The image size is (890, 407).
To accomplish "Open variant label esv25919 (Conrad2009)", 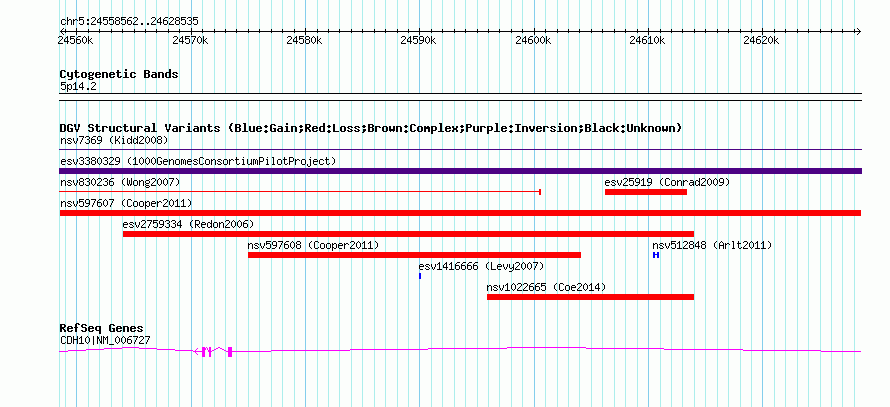I will pyautogui.click(x=667, y=182).
